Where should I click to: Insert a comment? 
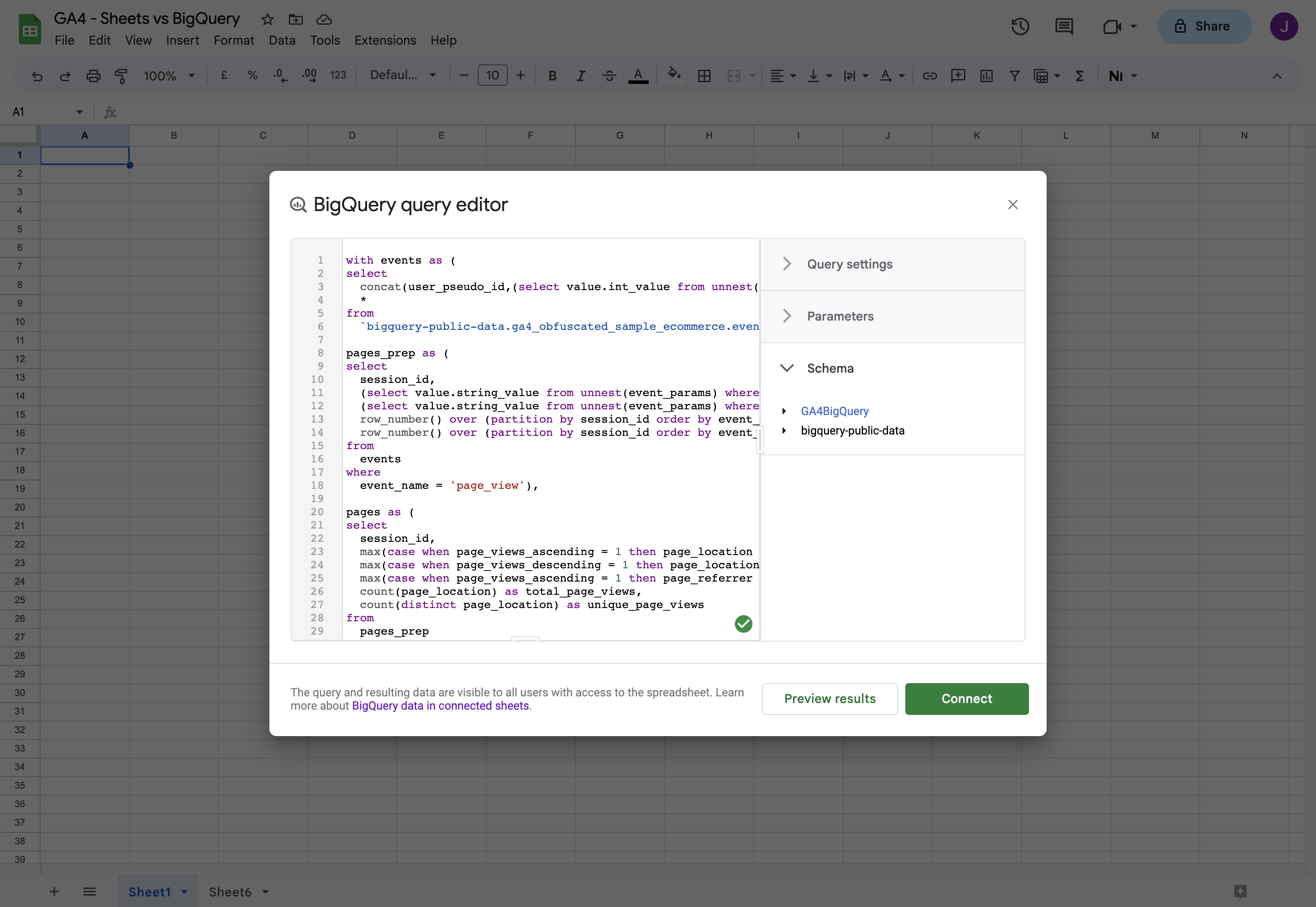click(959, 75)
